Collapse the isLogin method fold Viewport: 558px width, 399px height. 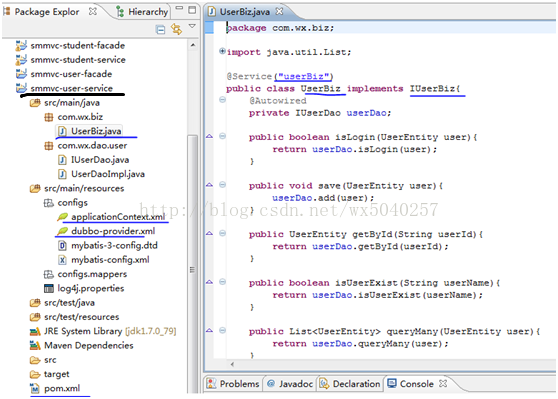pos(222,136)
